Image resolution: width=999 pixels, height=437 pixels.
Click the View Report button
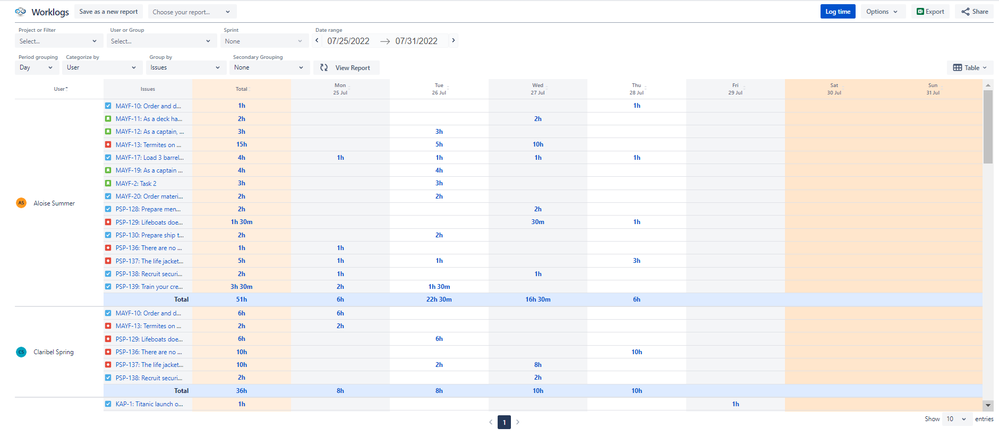coord(347,67)
